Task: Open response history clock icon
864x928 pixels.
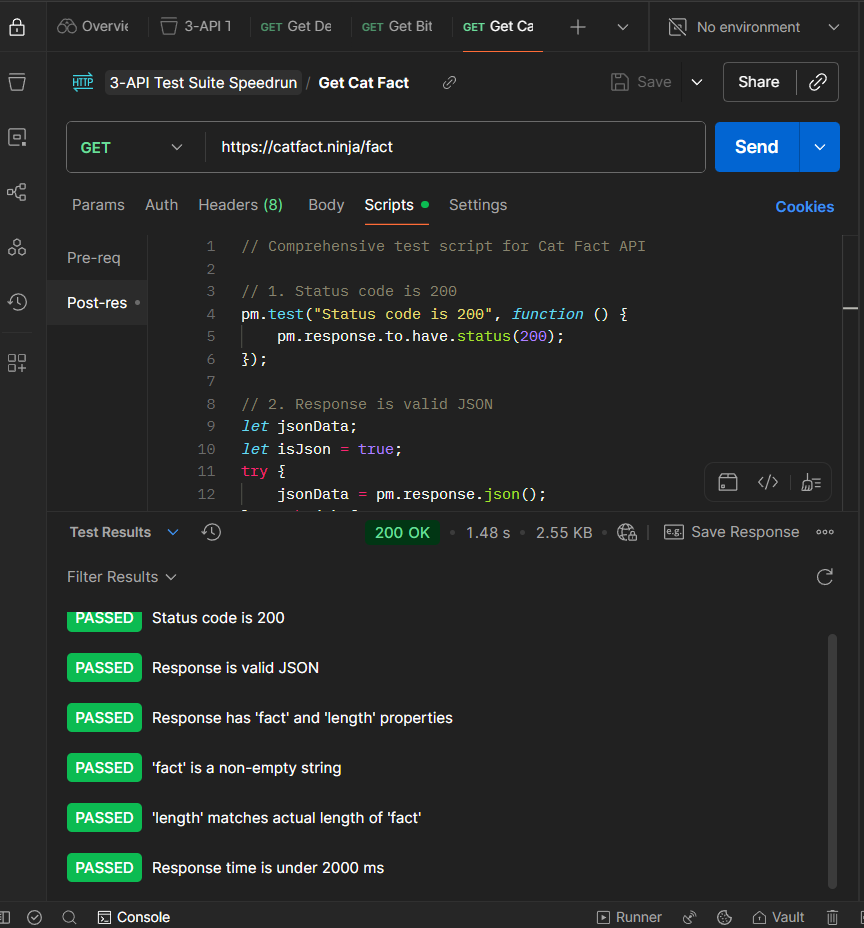Action: (211, 532)
